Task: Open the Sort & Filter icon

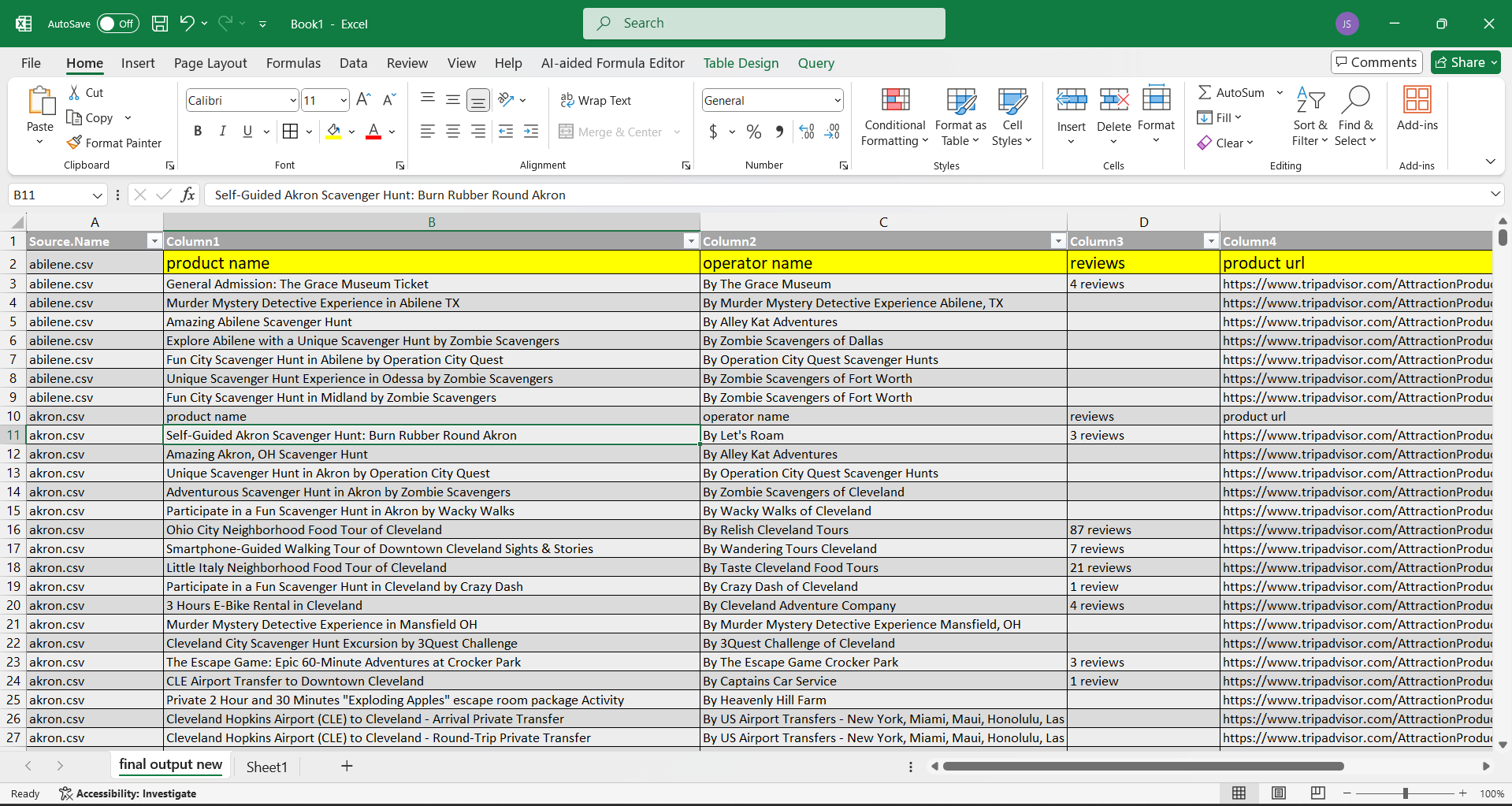Action: click(x=1310, y=99)
